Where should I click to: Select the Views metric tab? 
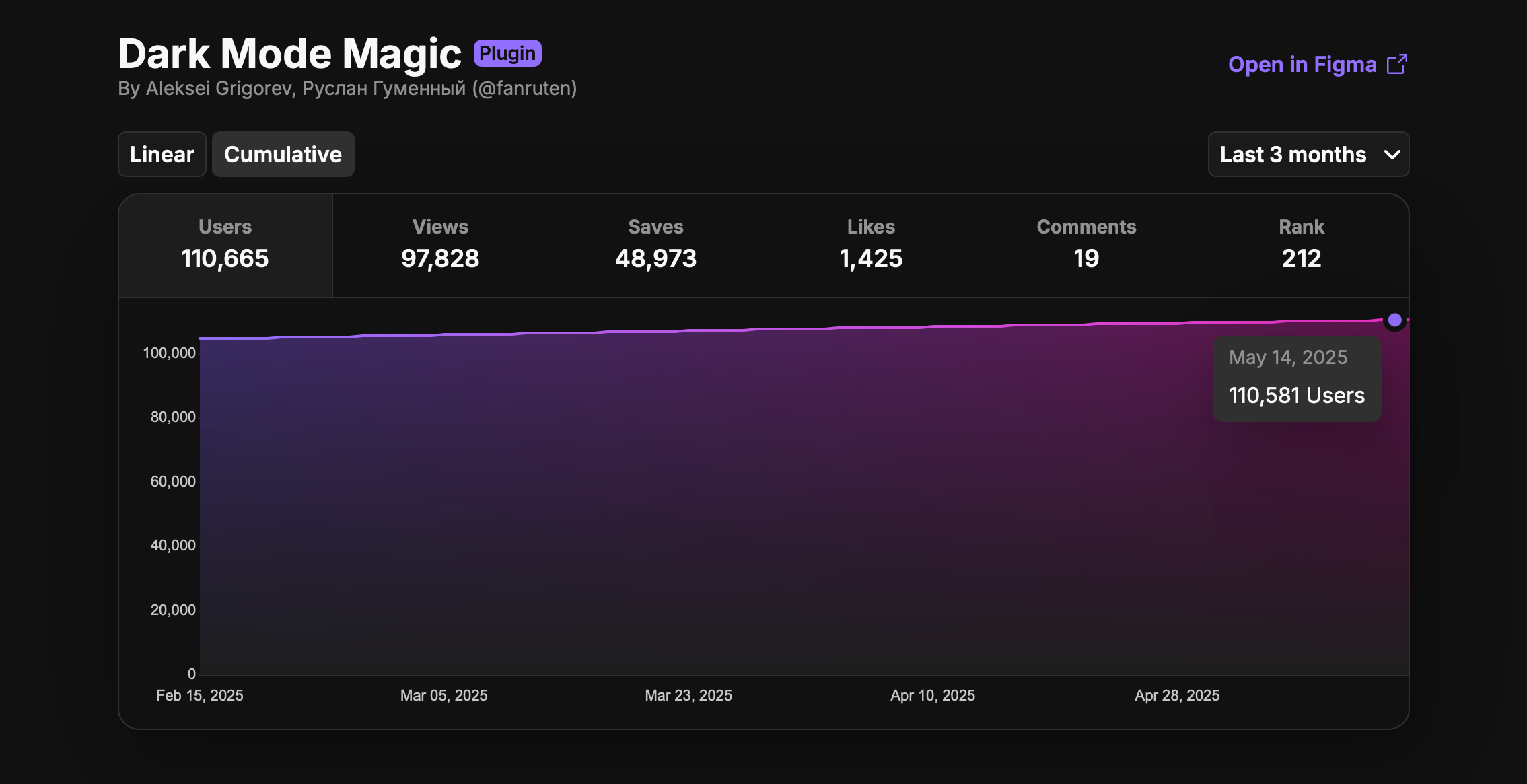[x=440, y=246]
